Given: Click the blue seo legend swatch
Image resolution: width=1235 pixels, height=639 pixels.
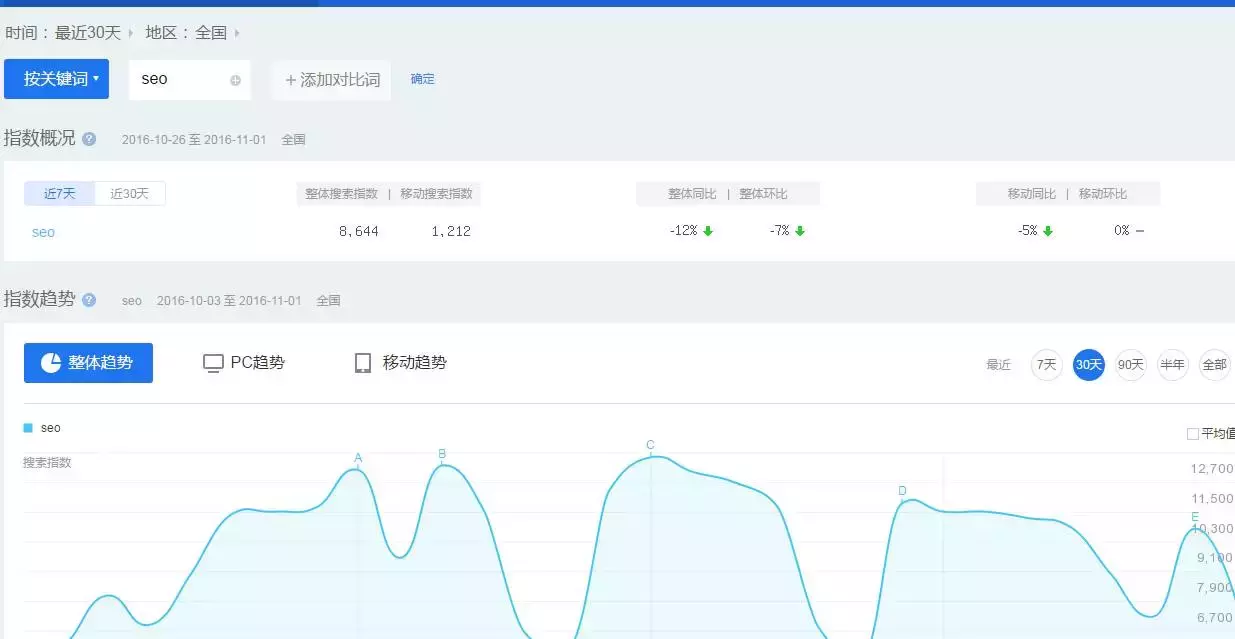Looking at the screenshot, I should pos(28,428).
